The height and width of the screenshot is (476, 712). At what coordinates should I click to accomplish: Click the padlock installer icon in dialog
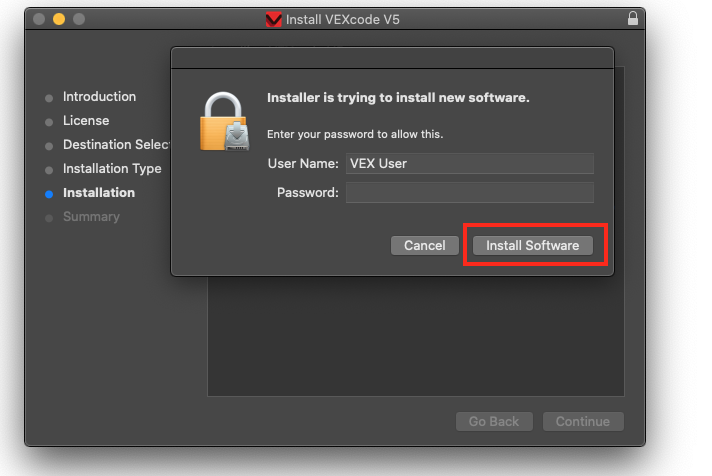coord(224,122)
